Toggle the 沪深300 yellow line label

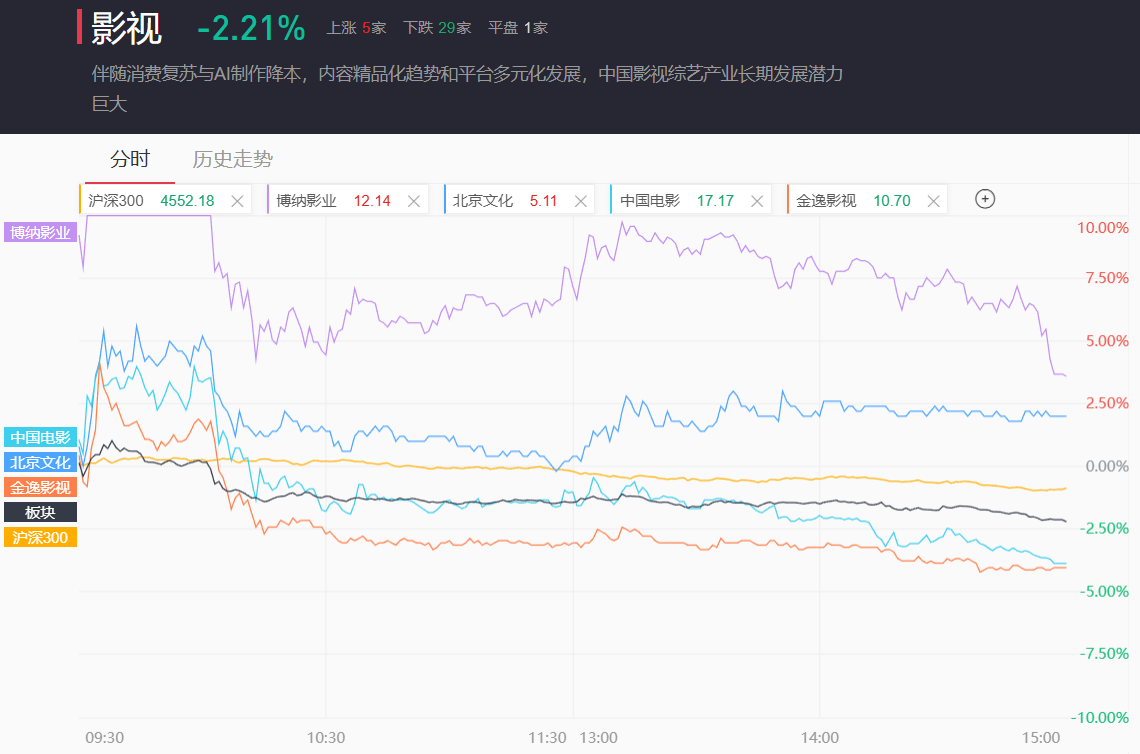coord(40,537)
